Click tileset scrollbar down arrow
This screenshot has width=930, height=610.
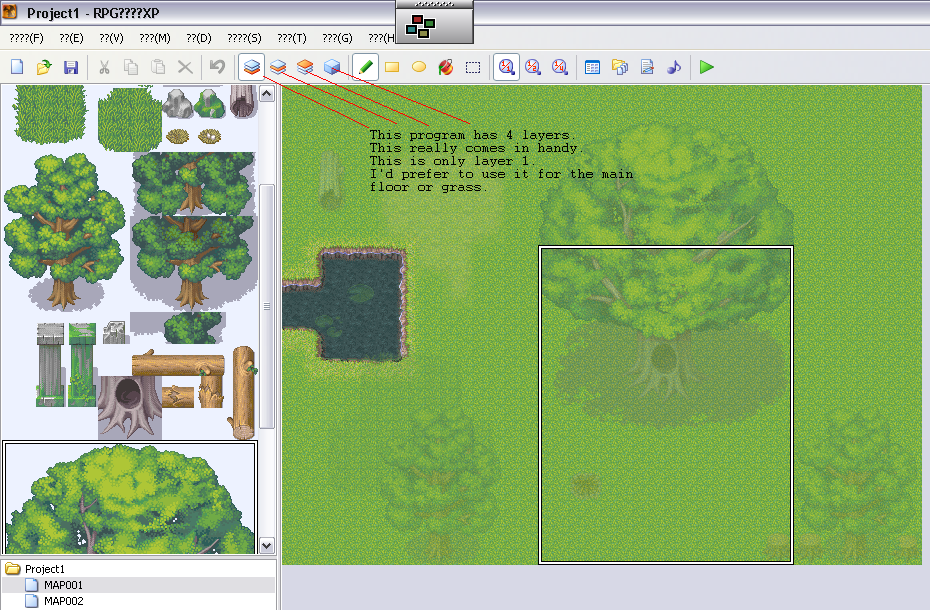267,545
